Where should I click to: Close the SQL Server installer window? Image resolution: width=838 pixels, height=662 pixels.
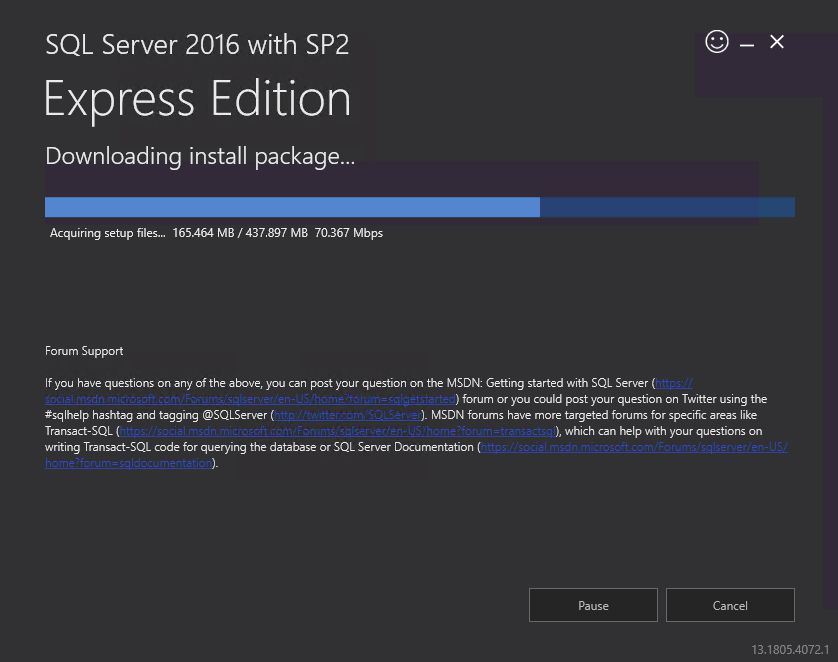[777, 42]
